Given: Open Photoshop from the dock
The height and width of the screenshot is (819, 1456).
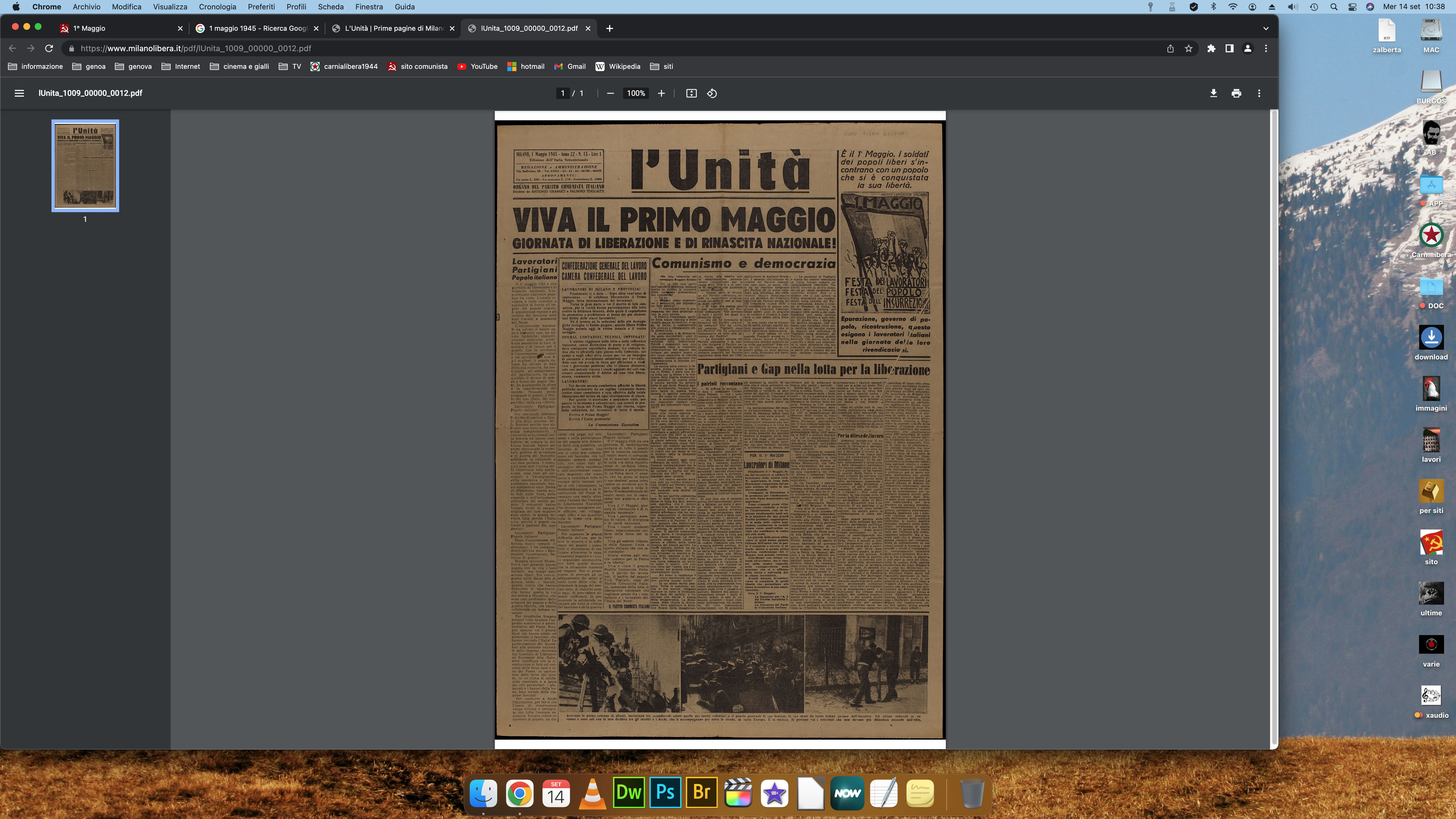Looking at the screenshot, I should coord(665,793).
